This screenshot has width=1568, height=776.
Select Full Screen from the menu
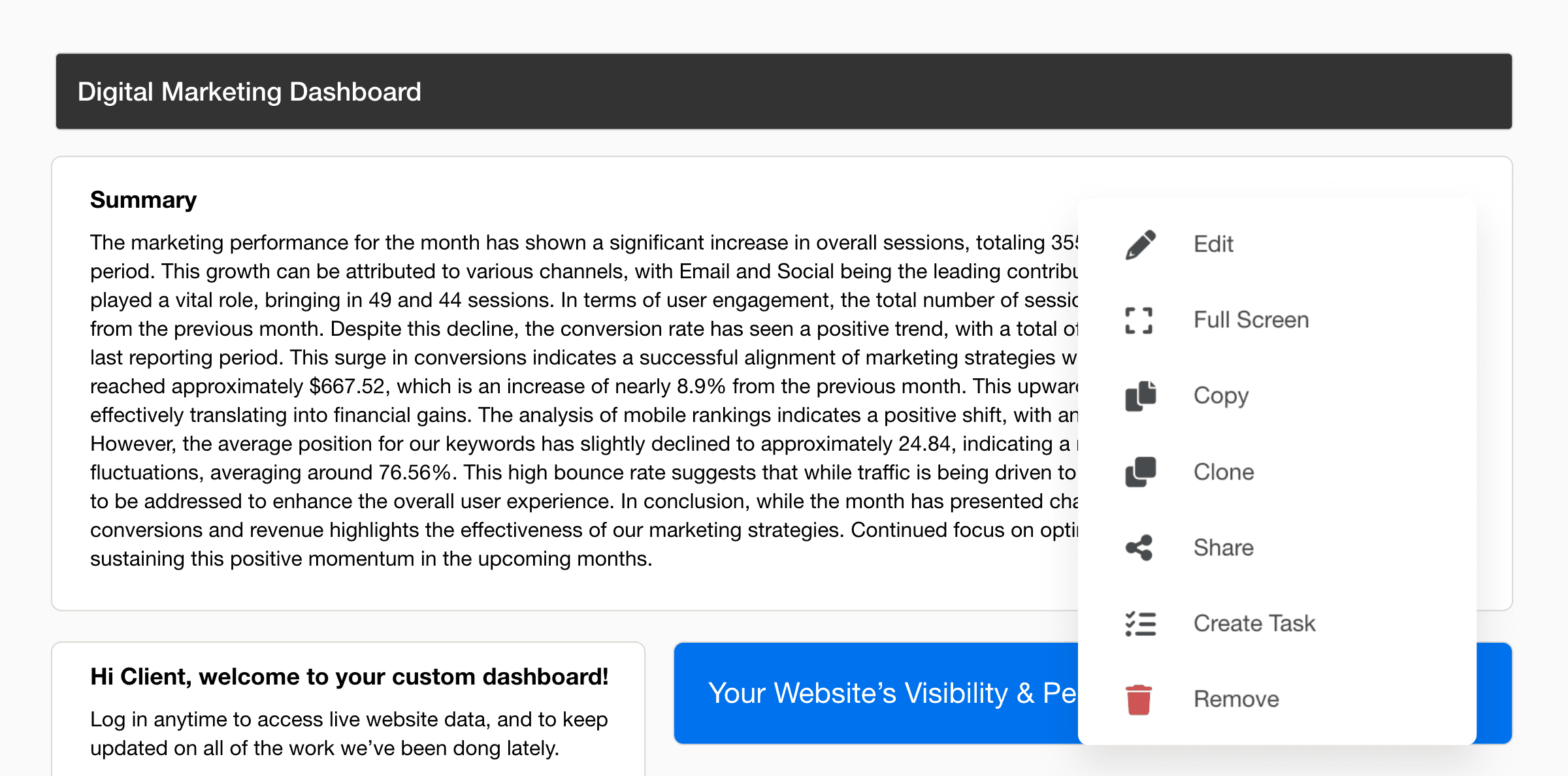click(1250, 319)
